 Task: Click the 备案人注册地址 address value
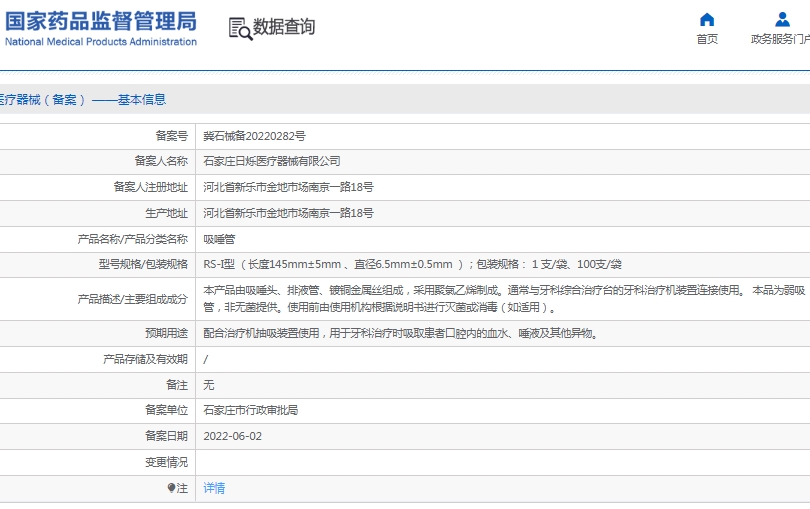pyautogui.click(x=288, y=187)
